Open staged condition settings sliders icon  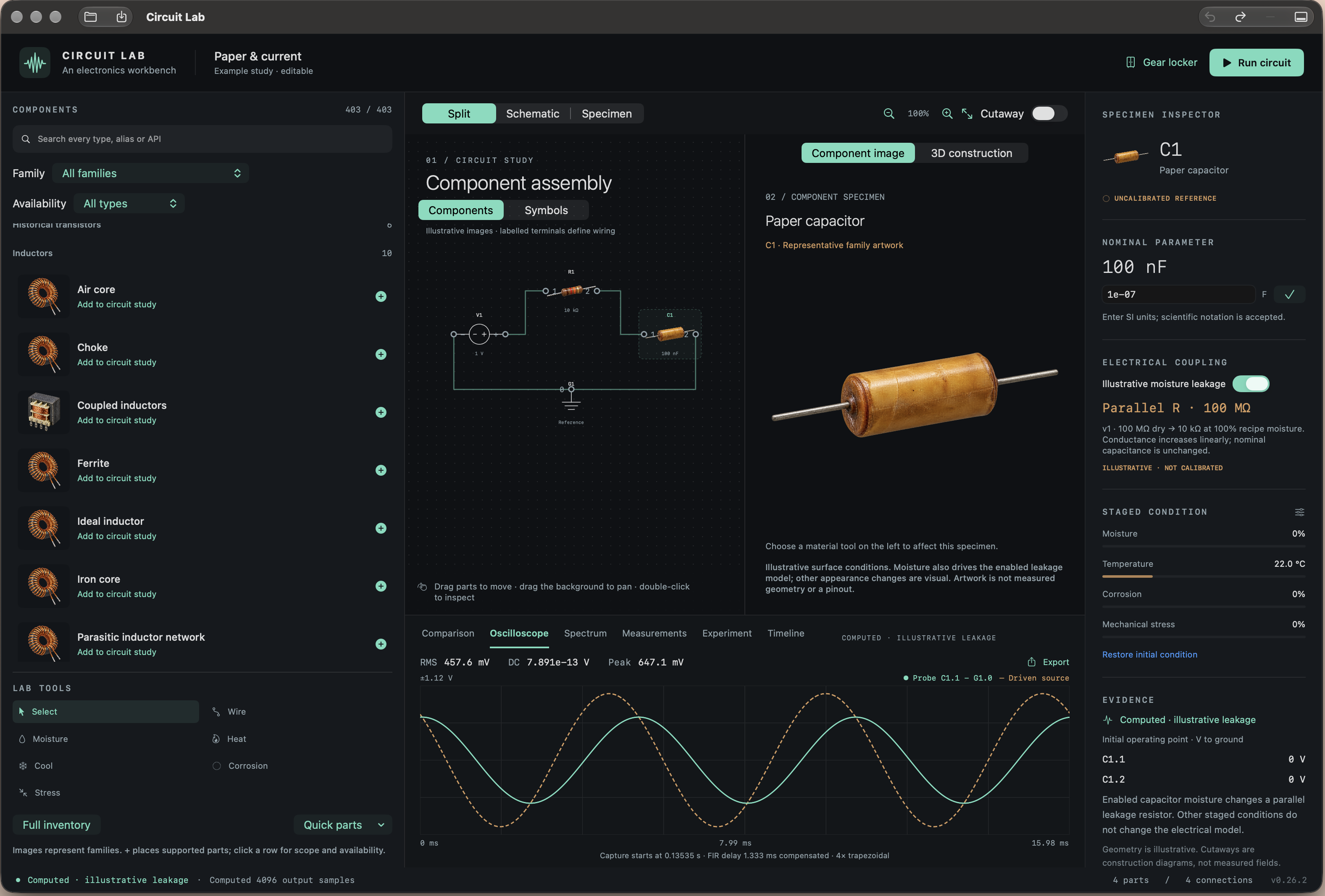1299,512
